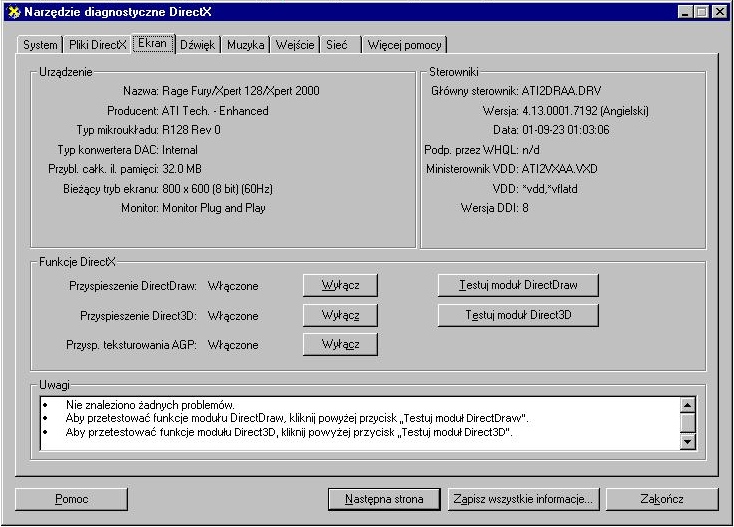Disable Direct3D acceleration with Wyłącz
This screenshot has height=527, width=734.
coord(340,315)
